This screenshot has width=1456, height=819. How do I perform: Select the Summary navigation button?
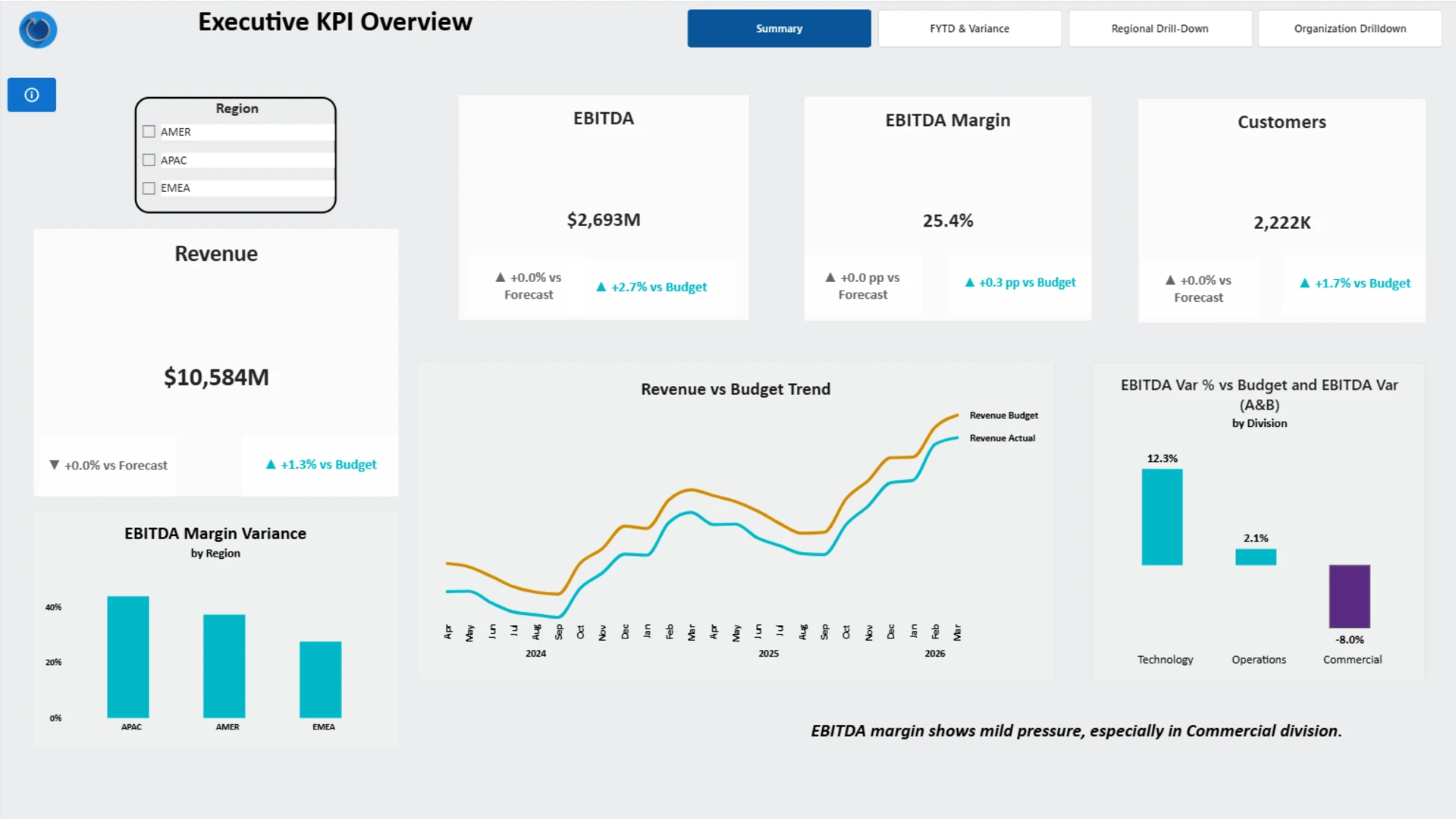tap(779, 29)
